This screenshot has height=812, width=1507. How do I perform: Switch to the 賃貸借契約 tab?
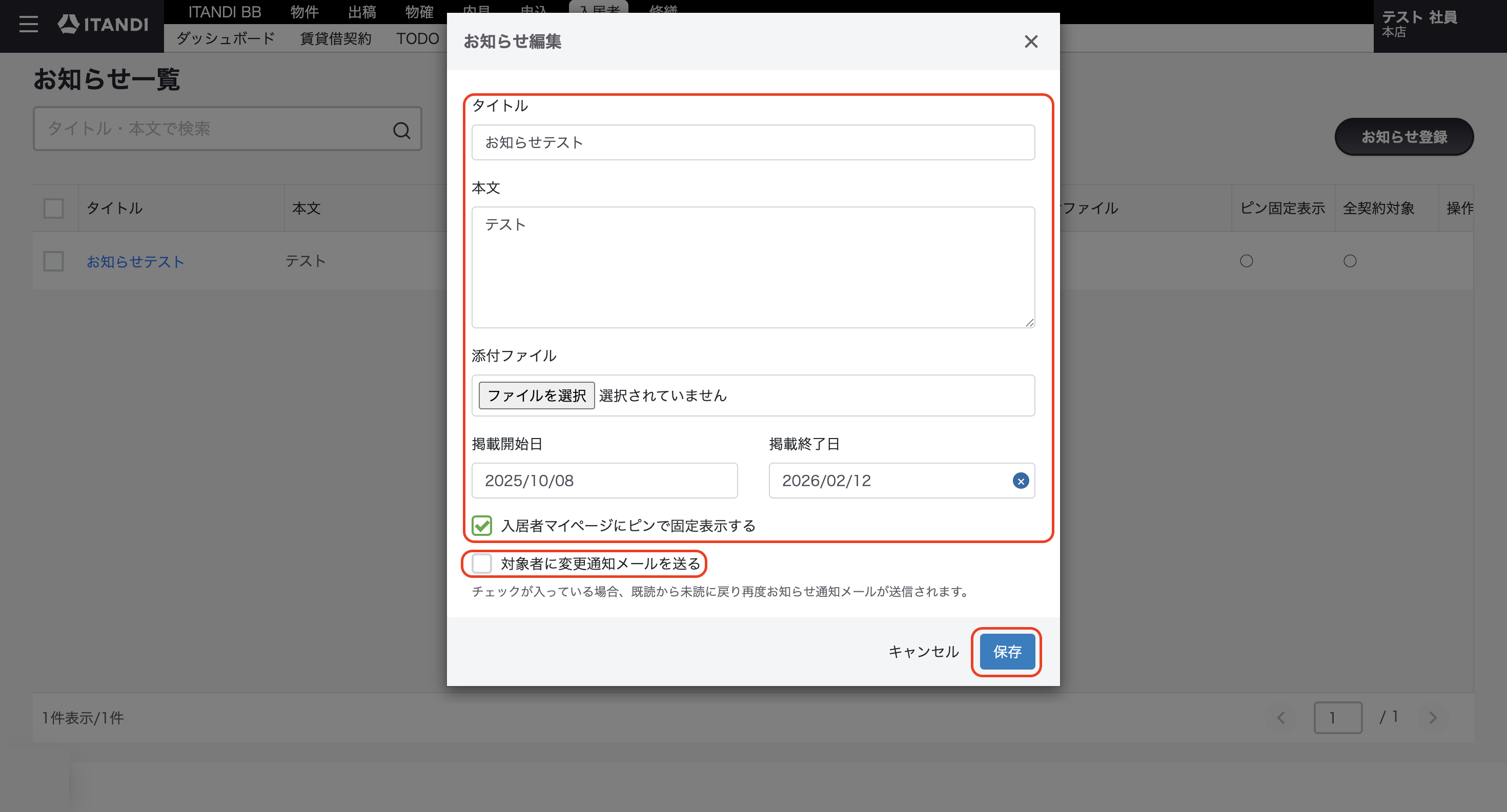coord(335,38)
